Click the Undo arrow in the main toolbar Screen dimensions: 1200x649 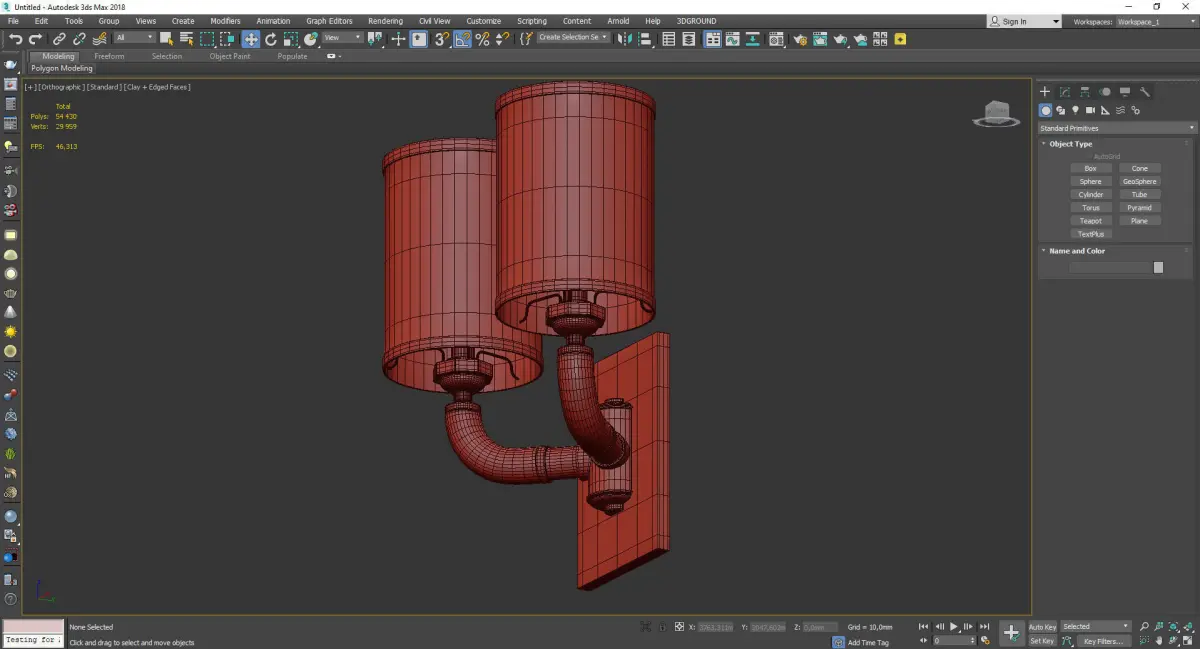[15, 39]
